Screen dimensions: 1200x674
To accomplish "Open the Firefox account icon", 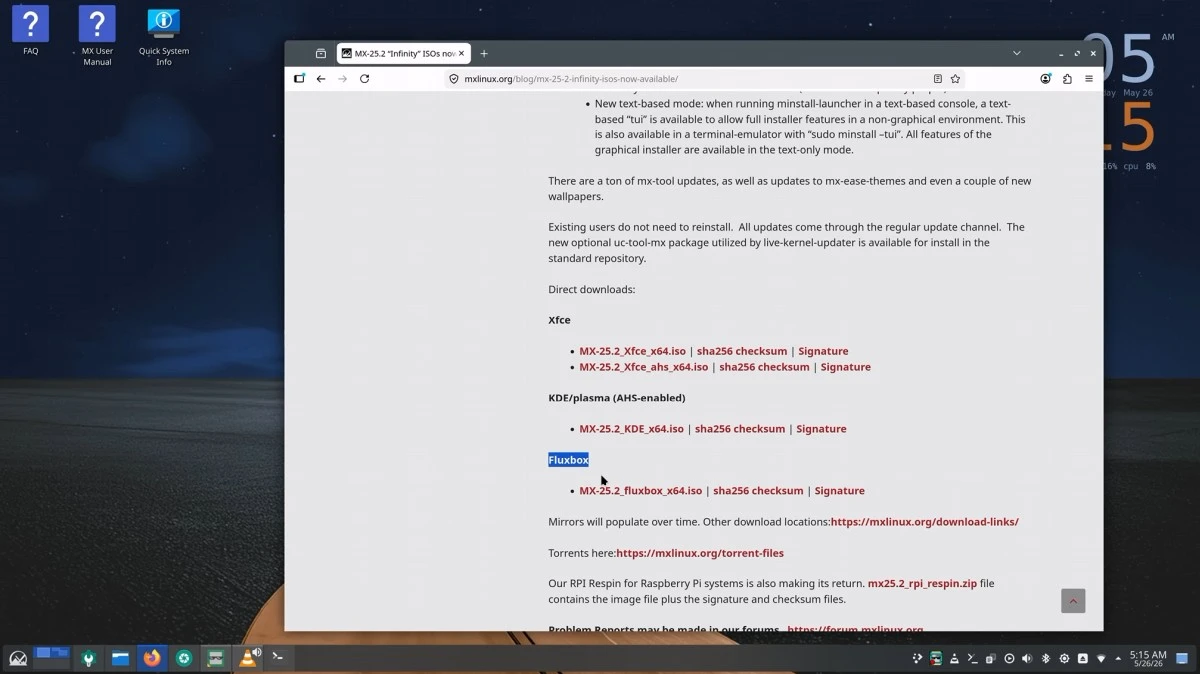I will click(x=1046, y=79).
